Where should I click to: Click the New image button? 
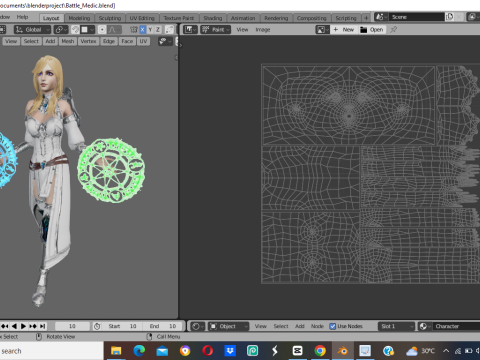[344, 30]
